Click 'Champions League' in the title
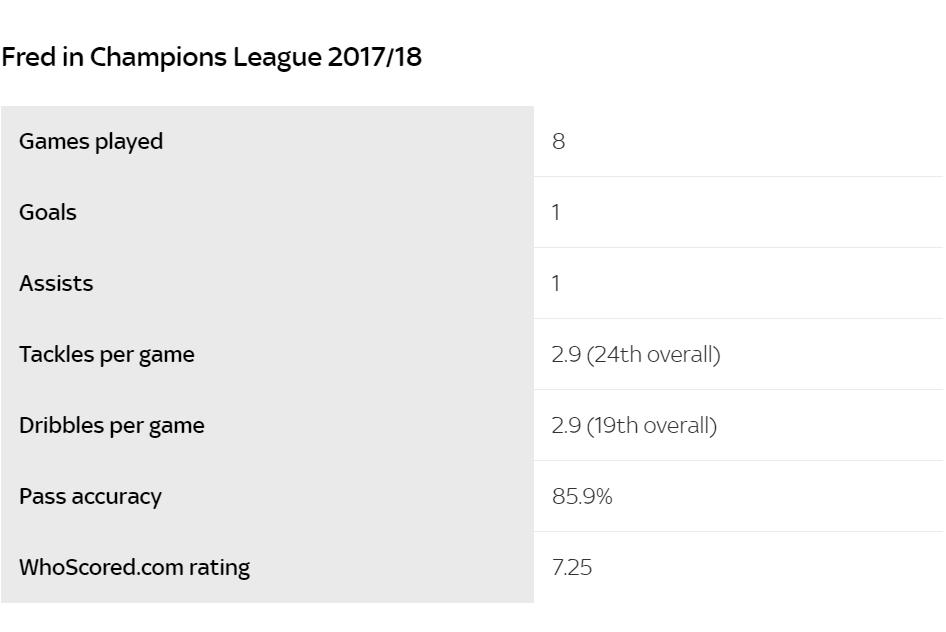The width and height of the screenshot is (946, 632). coord(205,58)
